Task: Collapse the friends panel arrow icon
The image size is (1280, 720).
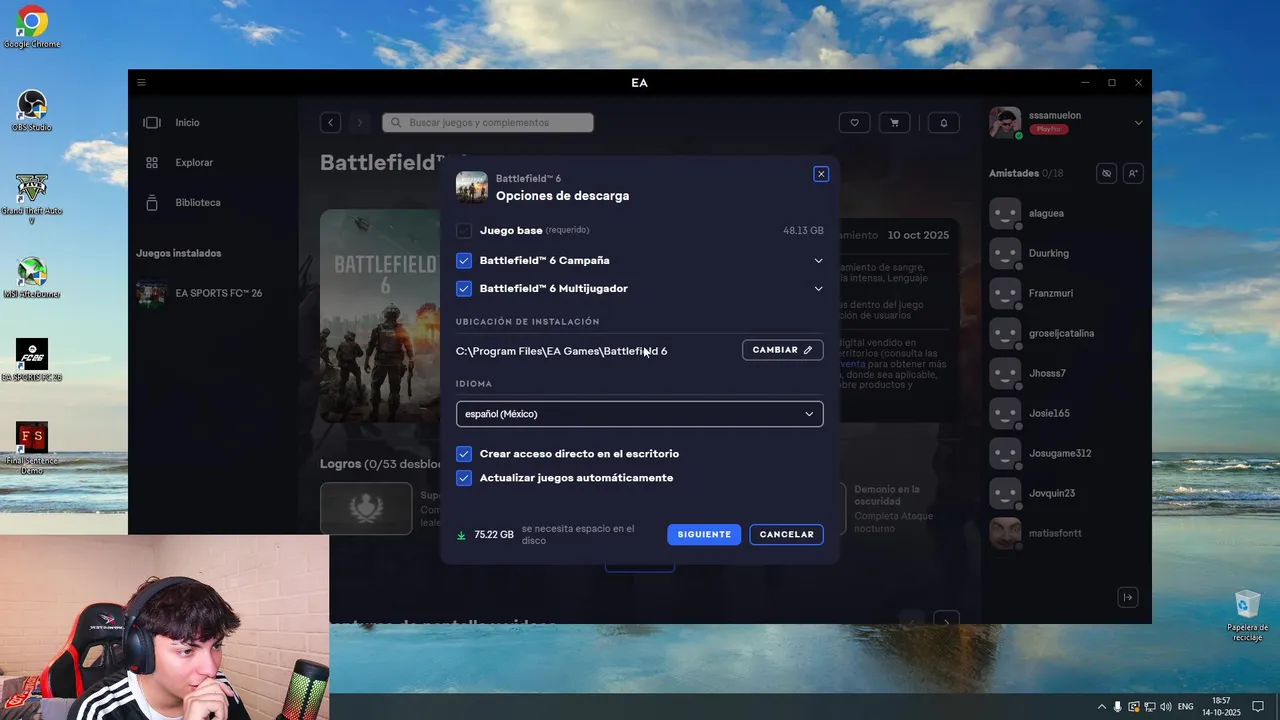Action: pos(1128,597)
